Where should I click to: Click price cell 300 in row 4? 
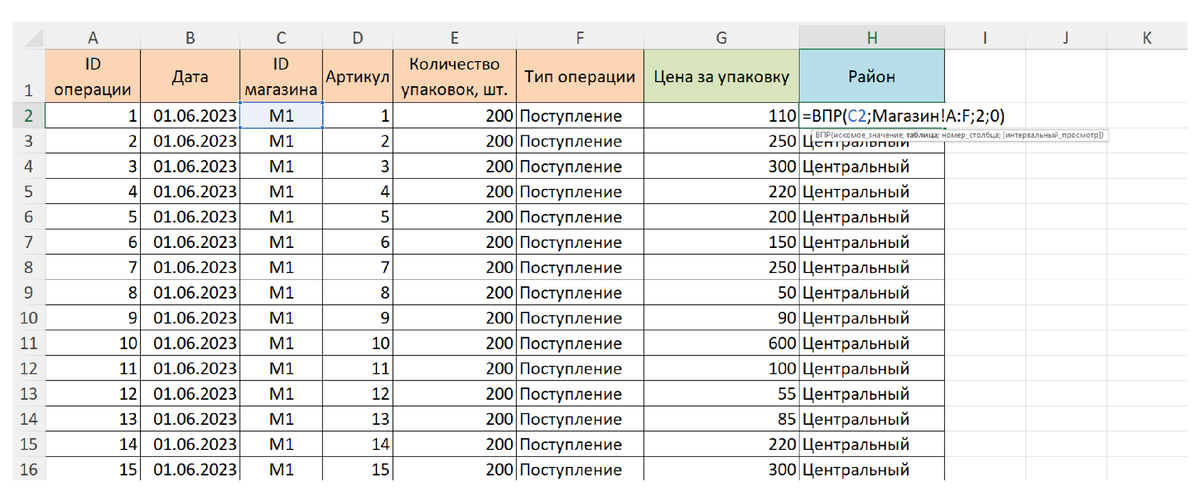tap(721, 167)
